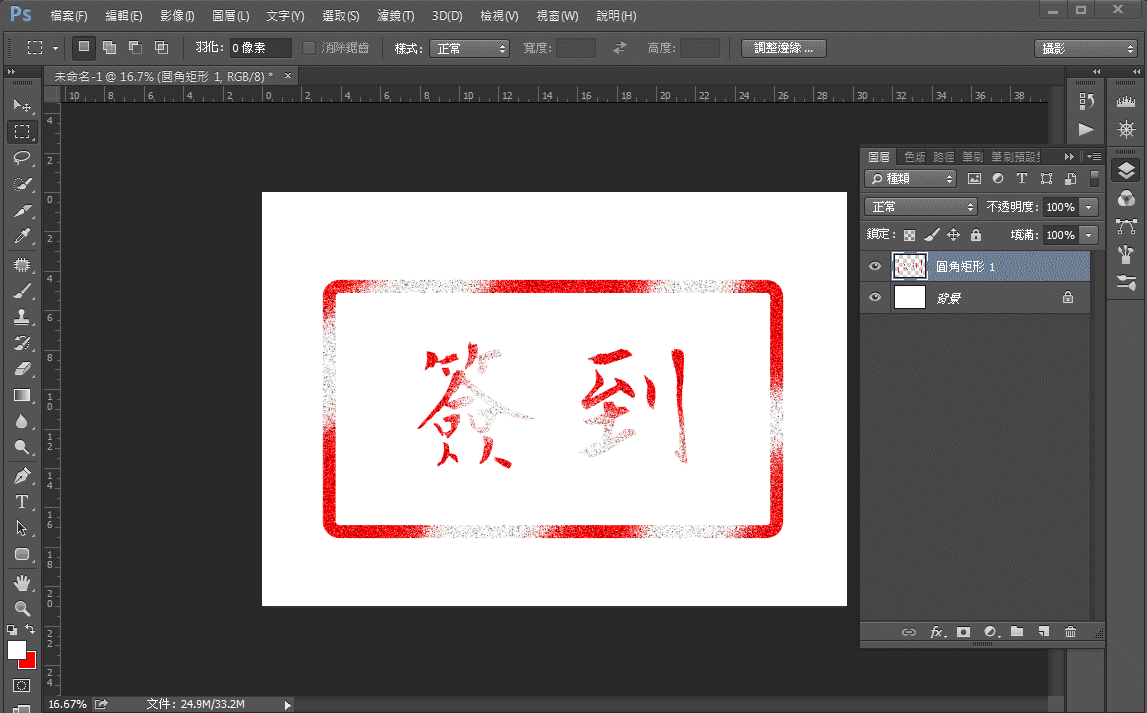The image size is (1147, 713).
Task: Open the Actions panel play icon
Action: 1086,130
